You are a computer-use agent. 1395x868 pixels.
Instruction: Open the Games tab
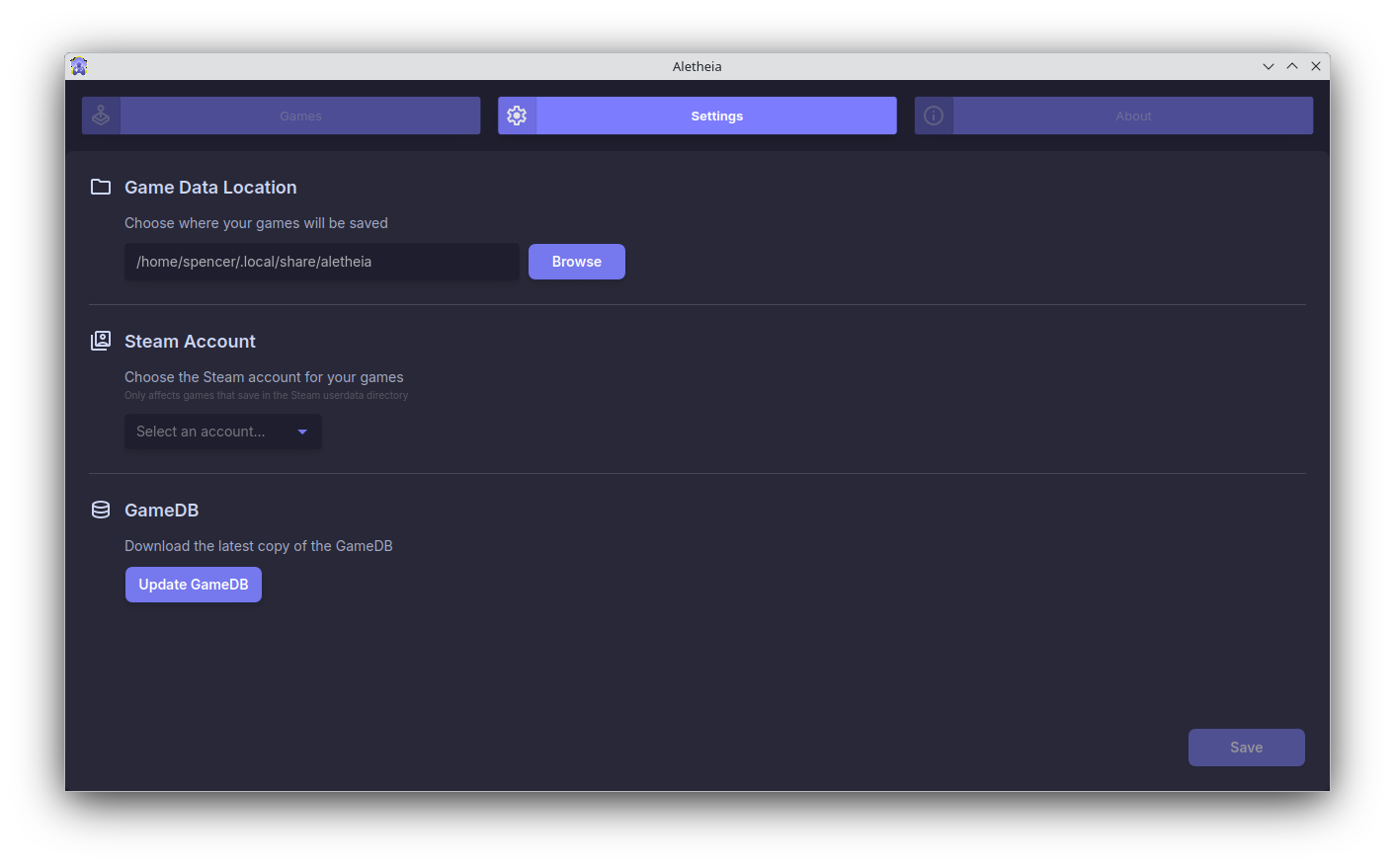[x=282, y=116]
